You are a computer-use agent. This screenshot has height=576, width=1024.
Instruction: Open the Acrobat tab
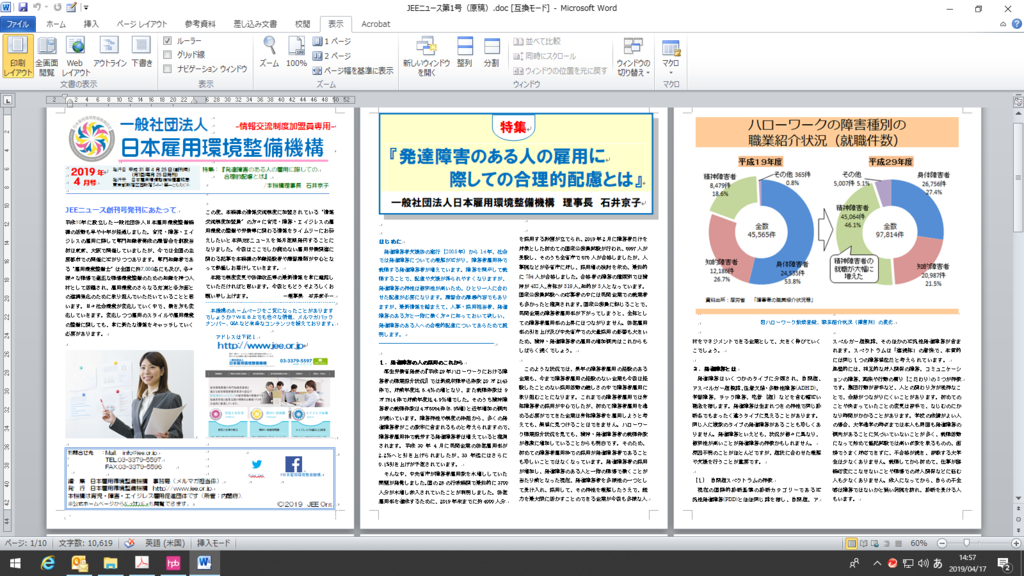[x=376, y=24]
